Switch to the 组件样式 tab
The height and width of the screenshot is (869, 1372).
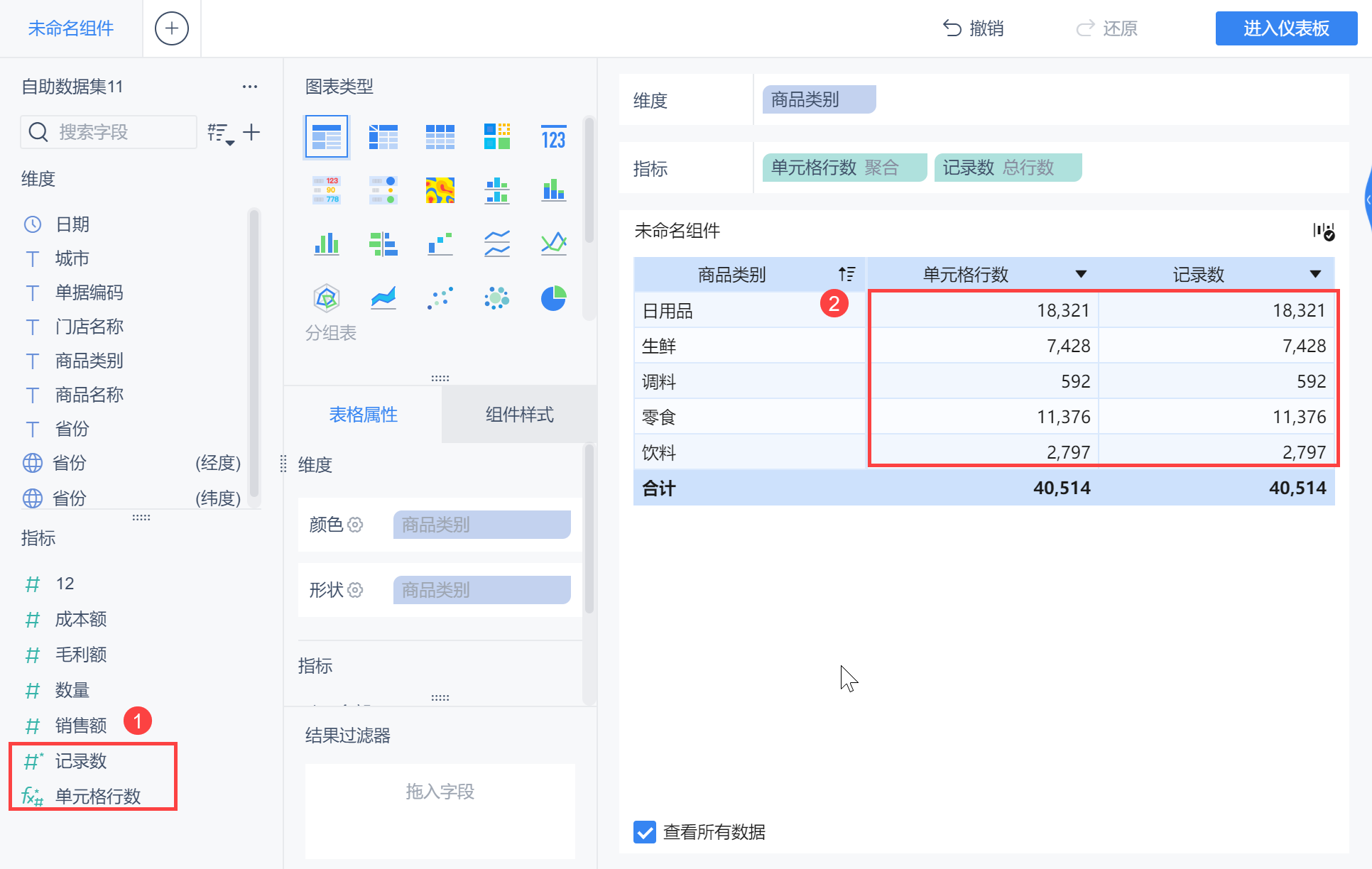pyautogui.click(x=519, y=415)
